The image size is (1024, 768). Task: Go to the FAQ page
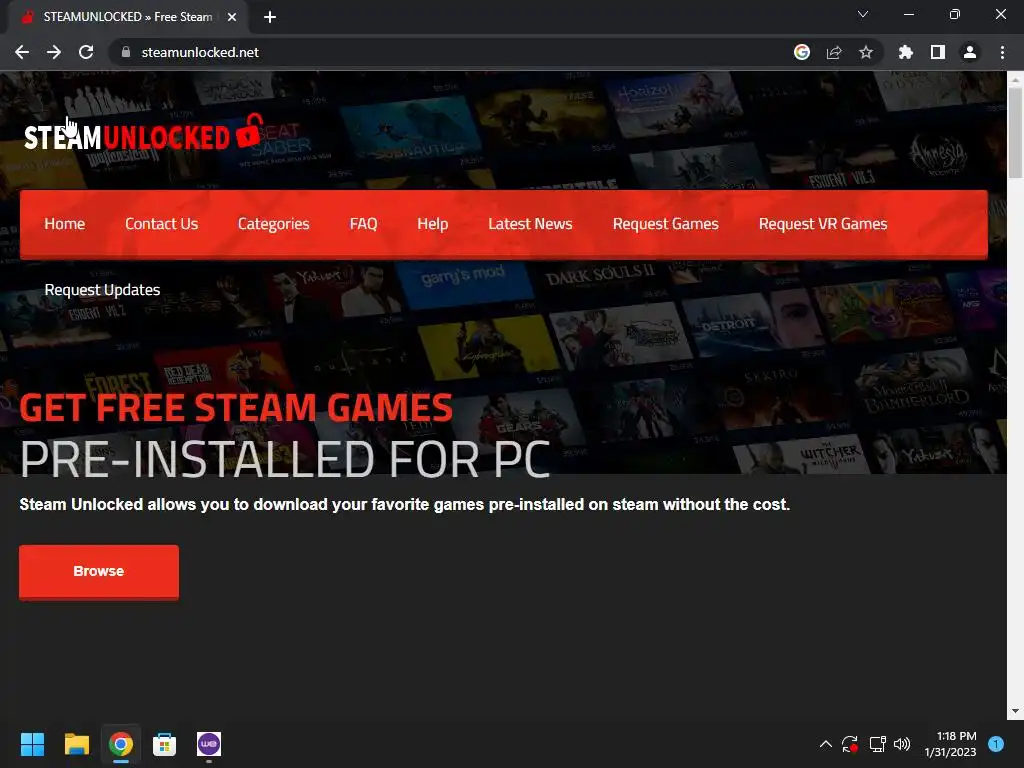click(x=363, y=224)
